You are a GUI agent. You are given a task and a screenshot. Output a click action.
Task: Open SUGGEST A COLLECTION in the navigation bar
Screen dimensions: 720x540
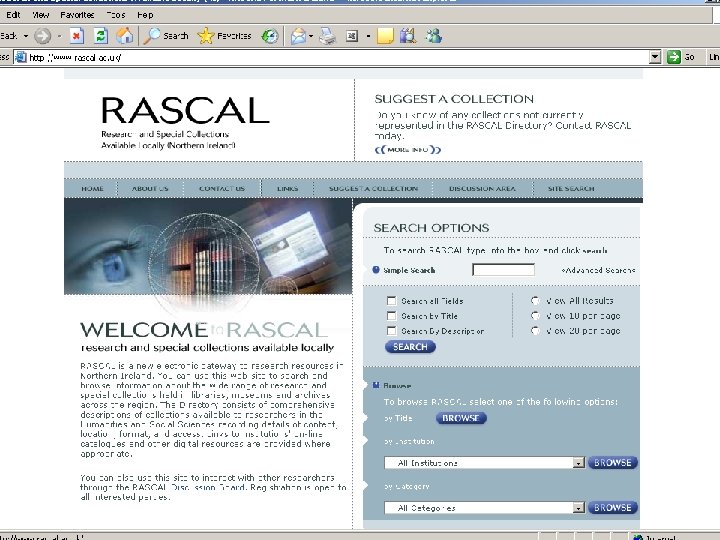coord(373,189)
